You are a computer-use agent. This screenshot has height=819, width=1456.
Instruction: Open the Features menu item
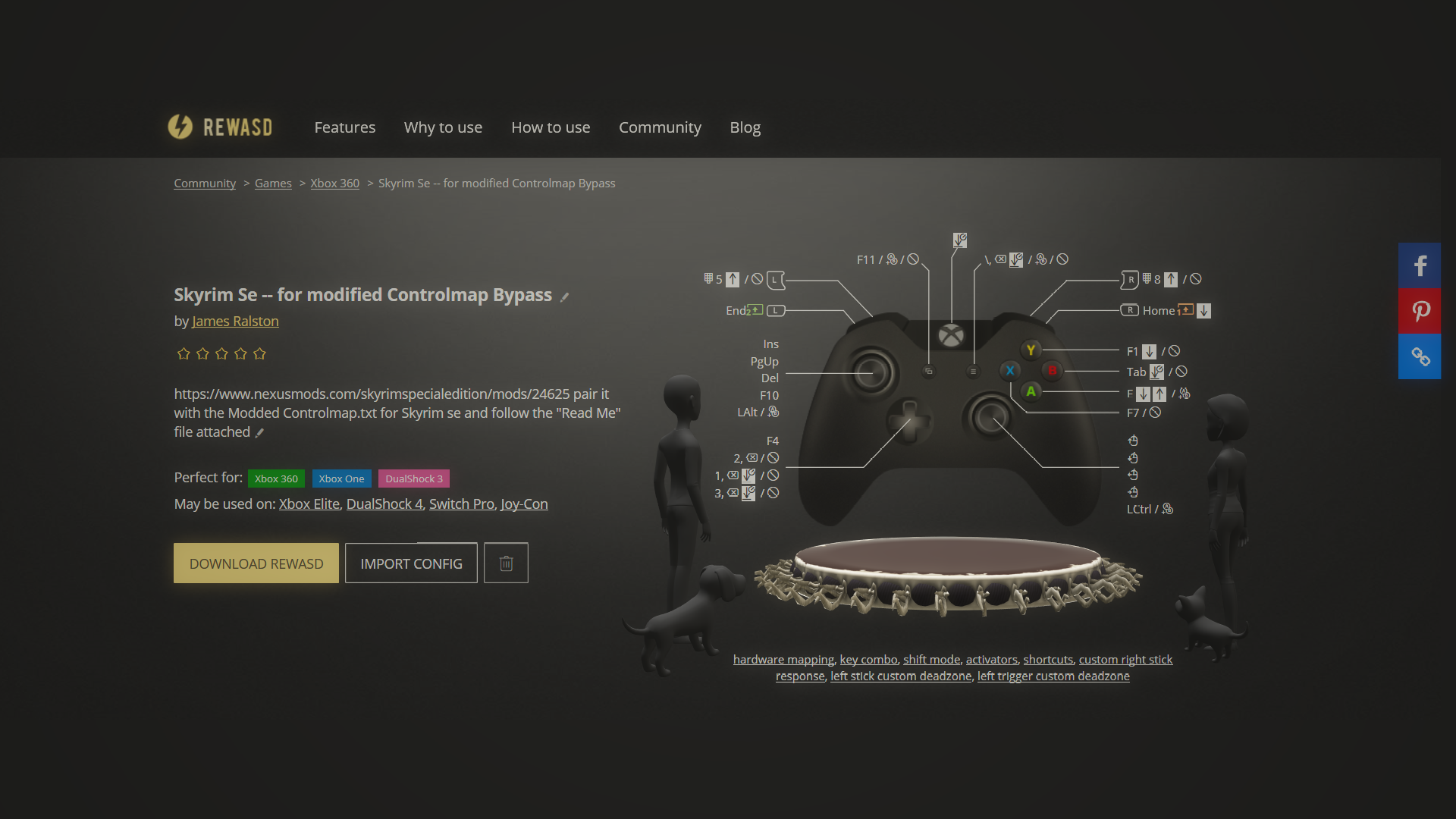344,127
